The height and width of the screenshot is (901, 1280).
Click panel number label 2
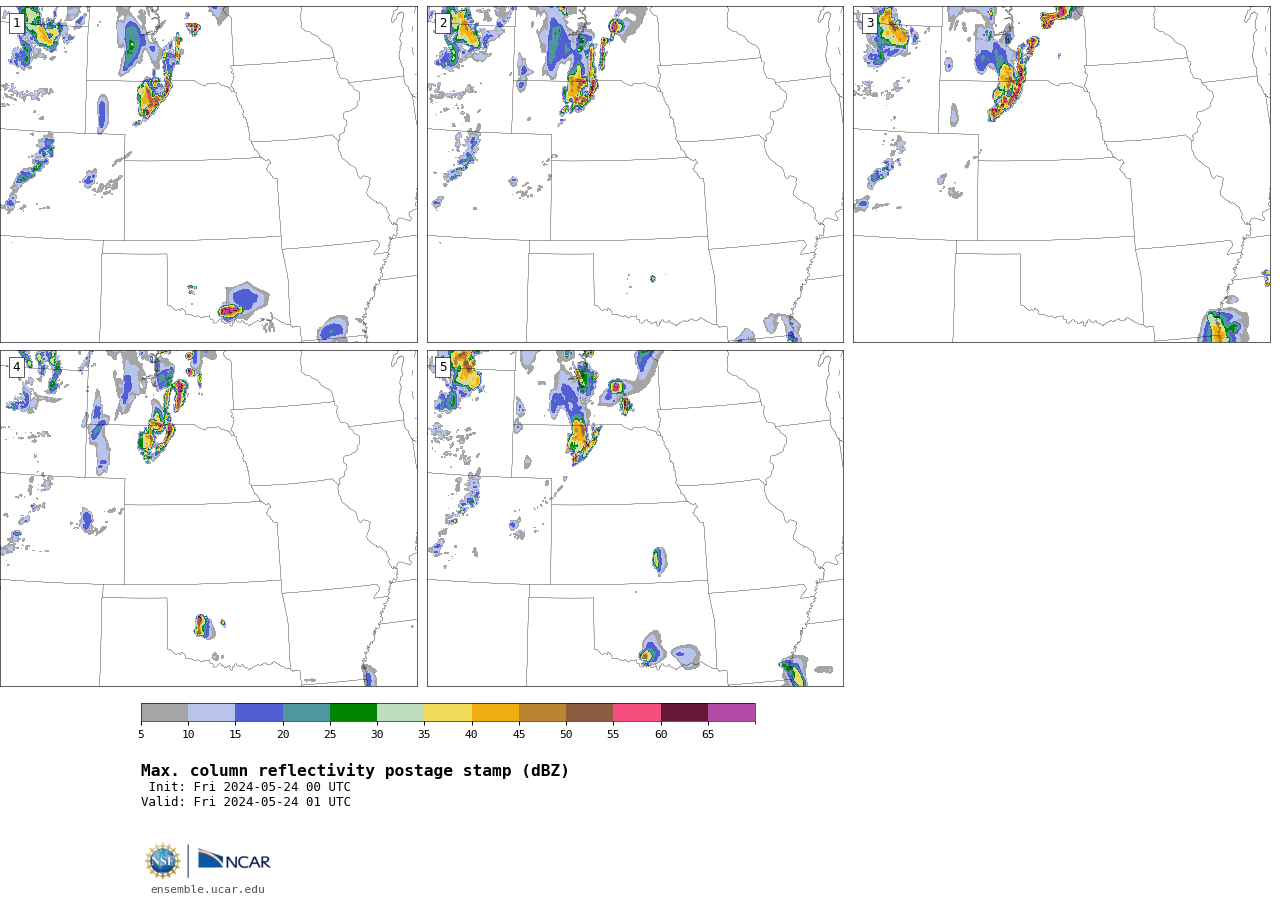(443, 23)
